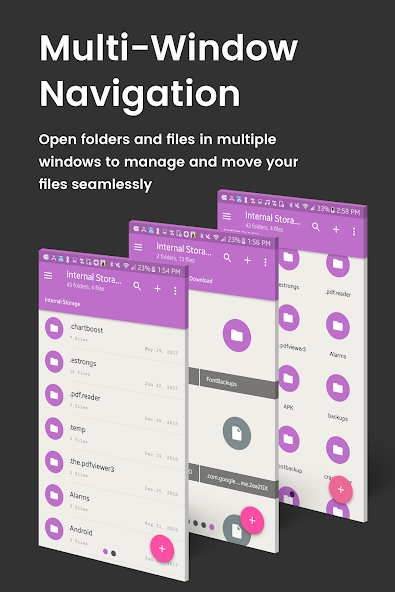Select purple page dot in the 1:56 PM window
Viewport: 395px width, 592px height.
[212, 526]
